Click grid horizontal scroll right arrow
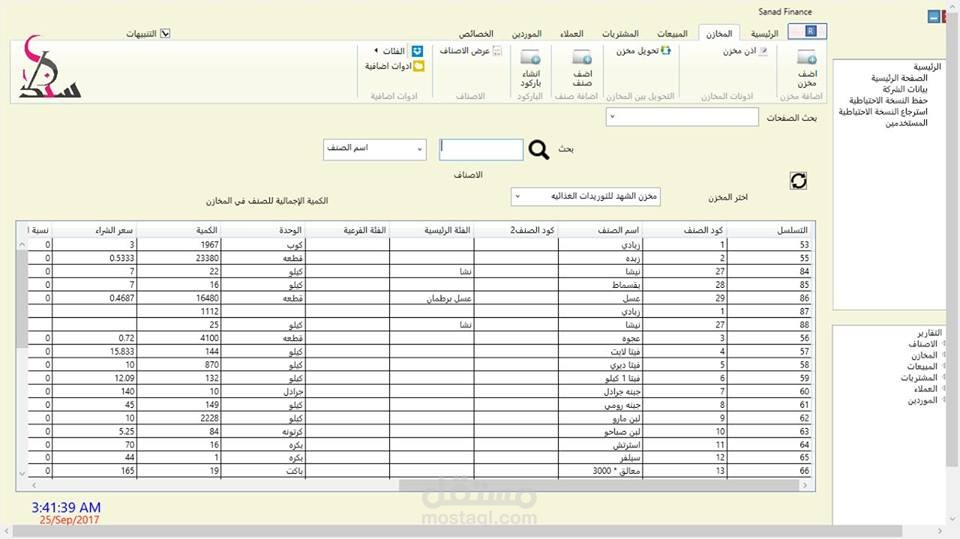Screen dimensions: 960x539 tap(805, 485)
